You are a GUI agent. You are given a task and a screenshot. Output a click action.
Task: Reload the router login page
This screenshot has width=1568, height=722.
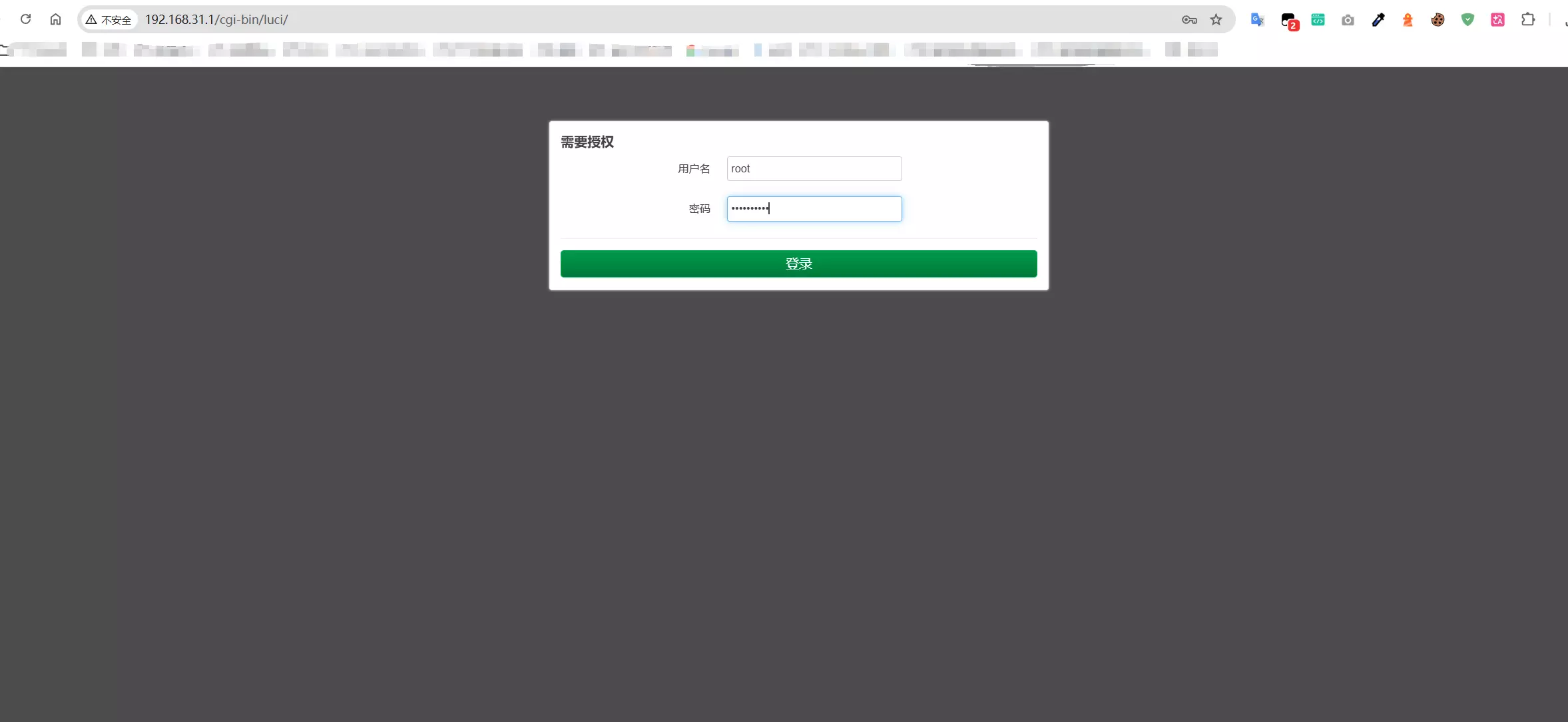pos(26,19)
